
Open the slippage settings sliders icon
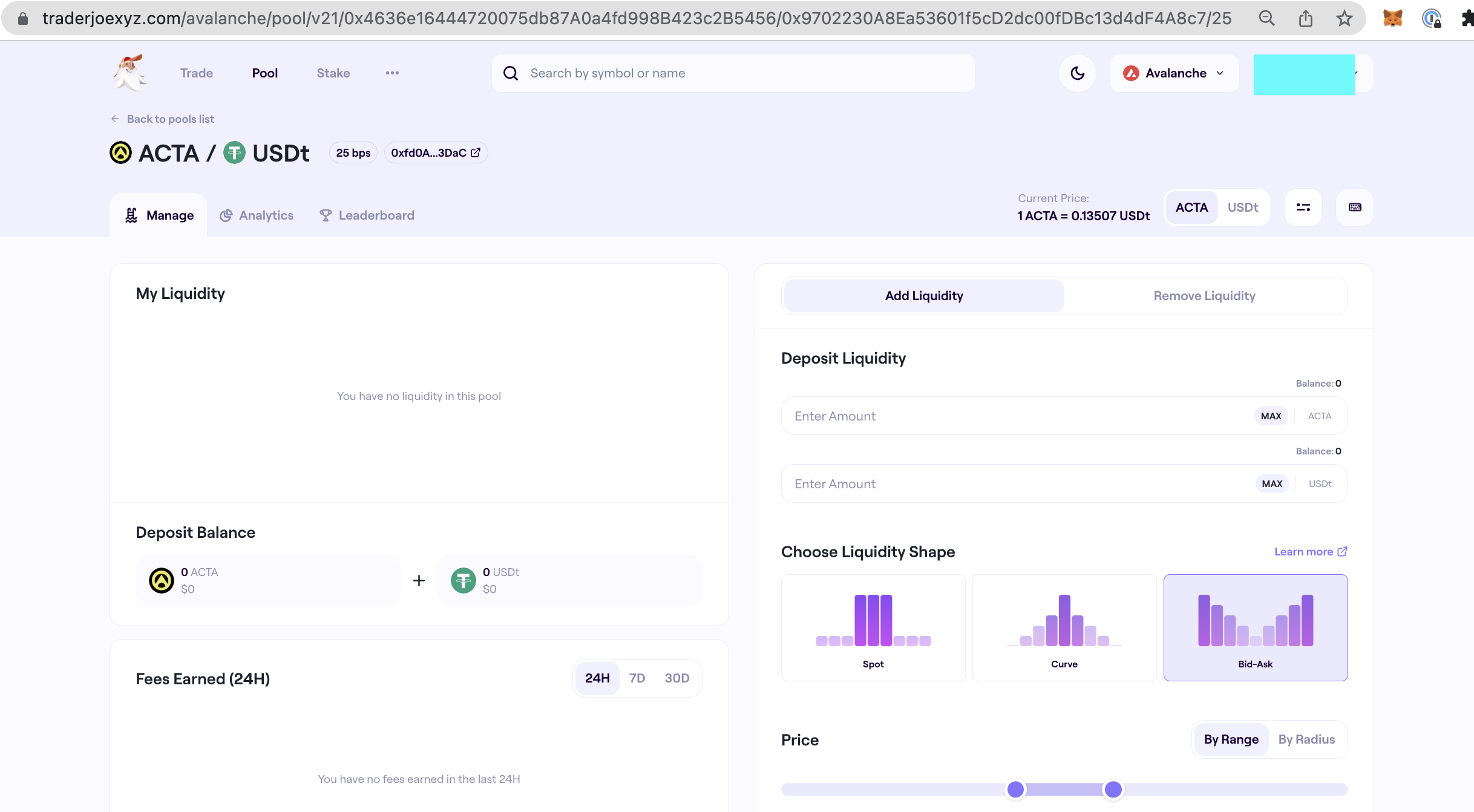coord(1303,208)
